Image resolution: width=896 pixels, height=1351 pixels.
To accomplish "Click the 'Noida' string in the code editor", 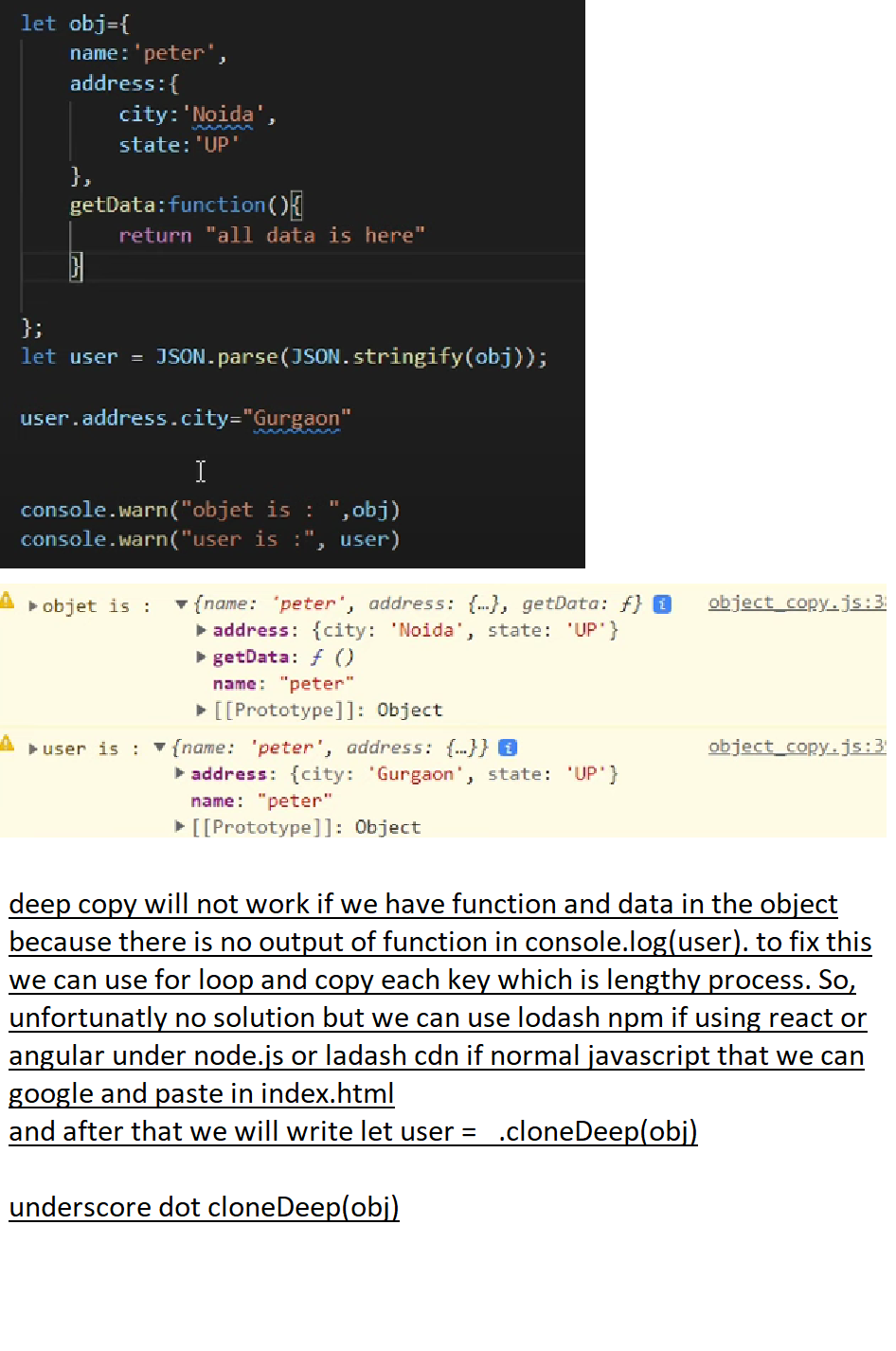I will coord(224,115).
